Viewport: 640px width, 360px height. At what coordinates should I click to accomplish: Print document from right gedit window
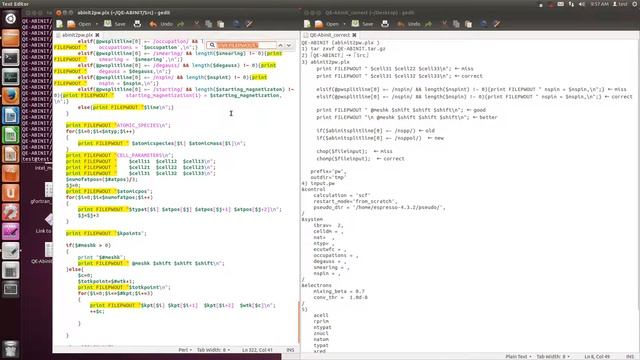385,24
